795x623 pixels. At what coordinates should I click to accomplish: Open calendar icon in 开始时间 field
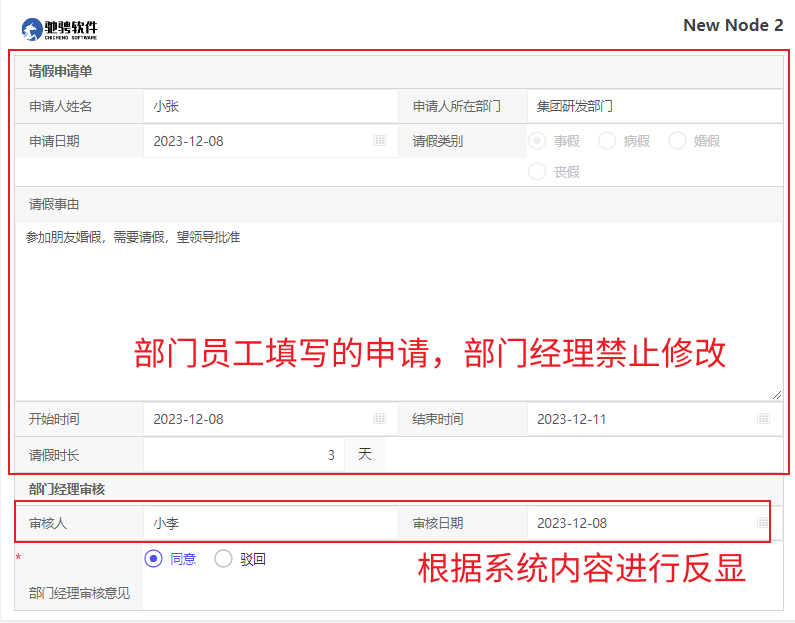380,419
